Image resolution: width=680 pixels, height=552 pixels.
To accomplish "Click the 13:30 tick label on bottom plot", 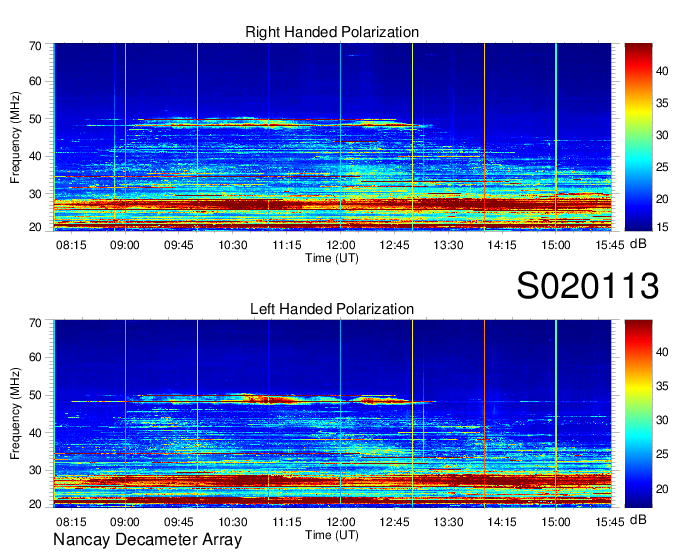I will coord(448,522).
